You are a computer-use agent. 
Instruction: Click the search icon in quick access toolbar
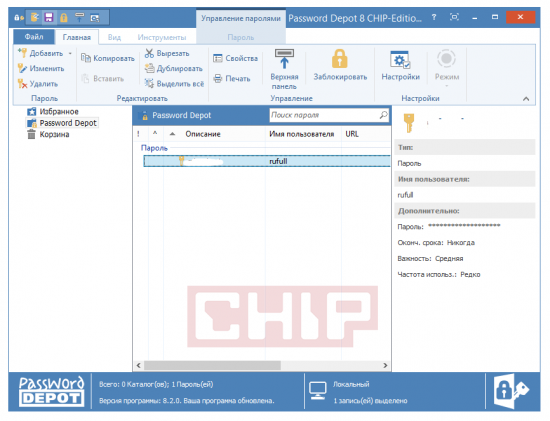95,18
